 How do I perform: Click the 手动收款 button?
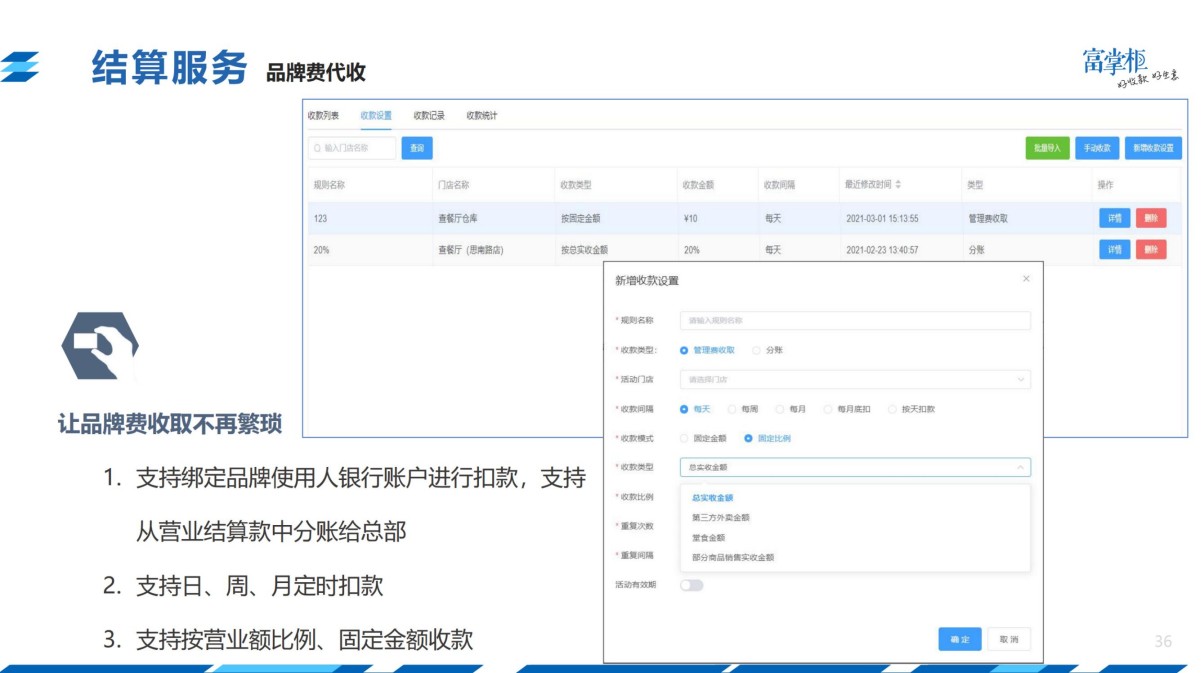click(x=1096, y=147)
